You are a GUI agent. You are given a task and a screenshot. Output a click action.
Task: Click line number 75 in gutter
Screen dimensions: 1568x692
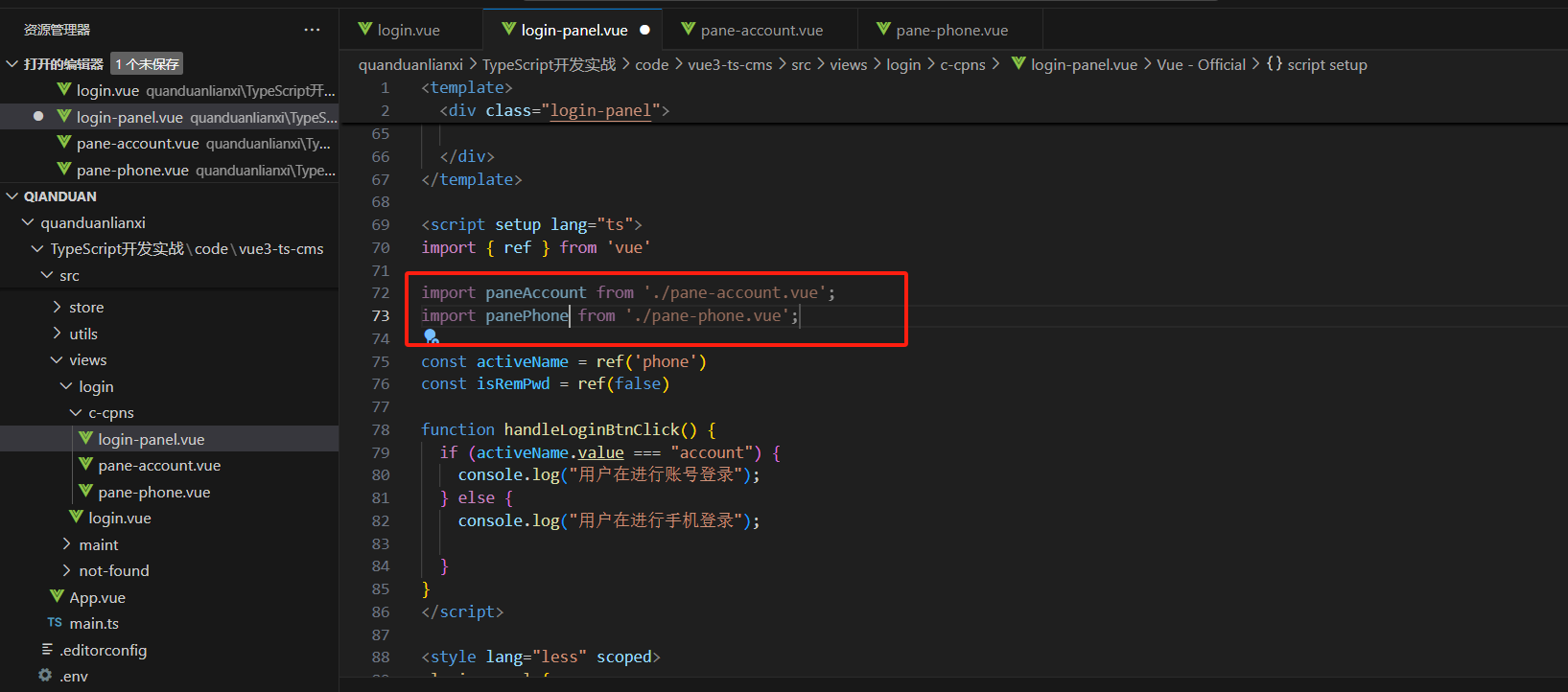[x=381, y=361]
